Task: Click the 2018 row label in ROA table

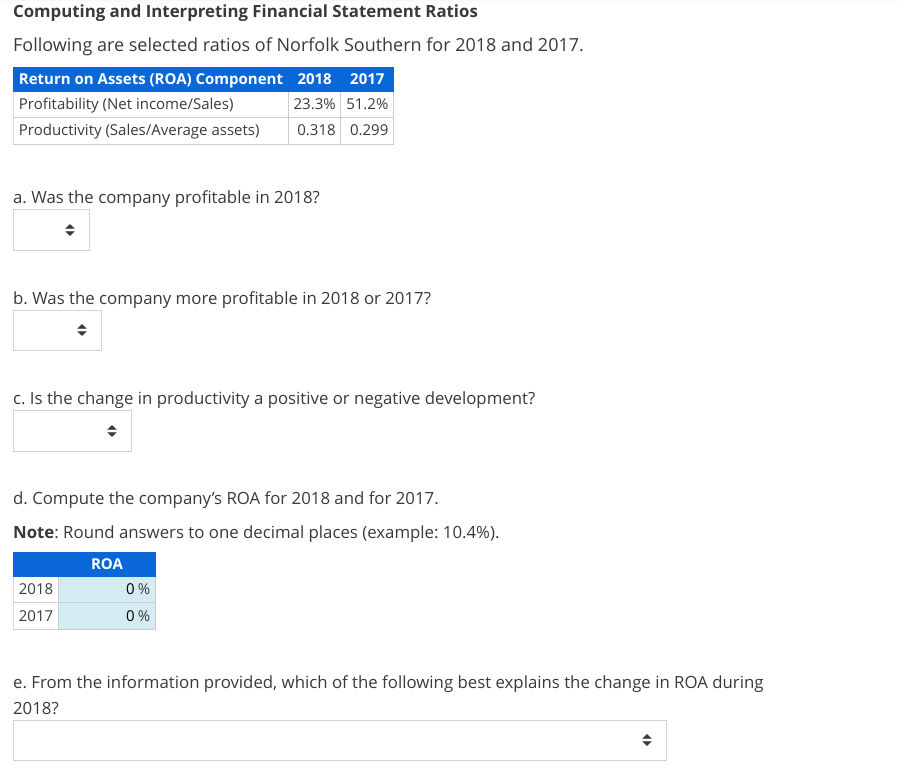Action: click(x=35, y=589)
